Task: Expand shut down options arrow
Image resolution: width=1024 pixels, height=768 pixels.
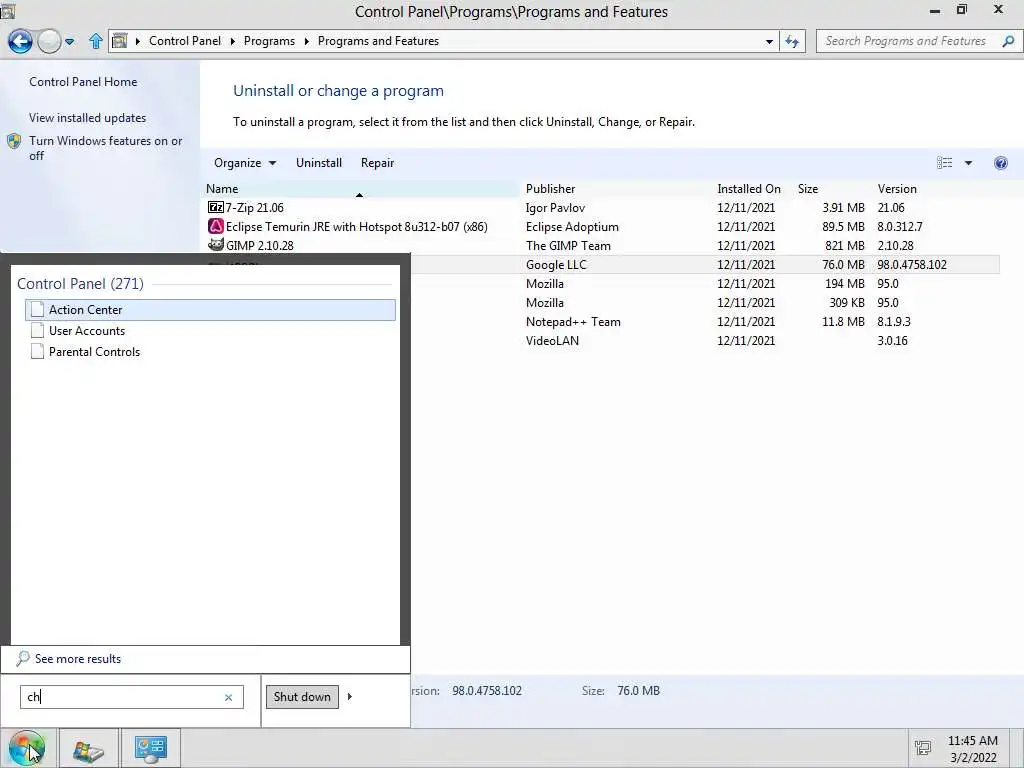Action: (349, 696)
